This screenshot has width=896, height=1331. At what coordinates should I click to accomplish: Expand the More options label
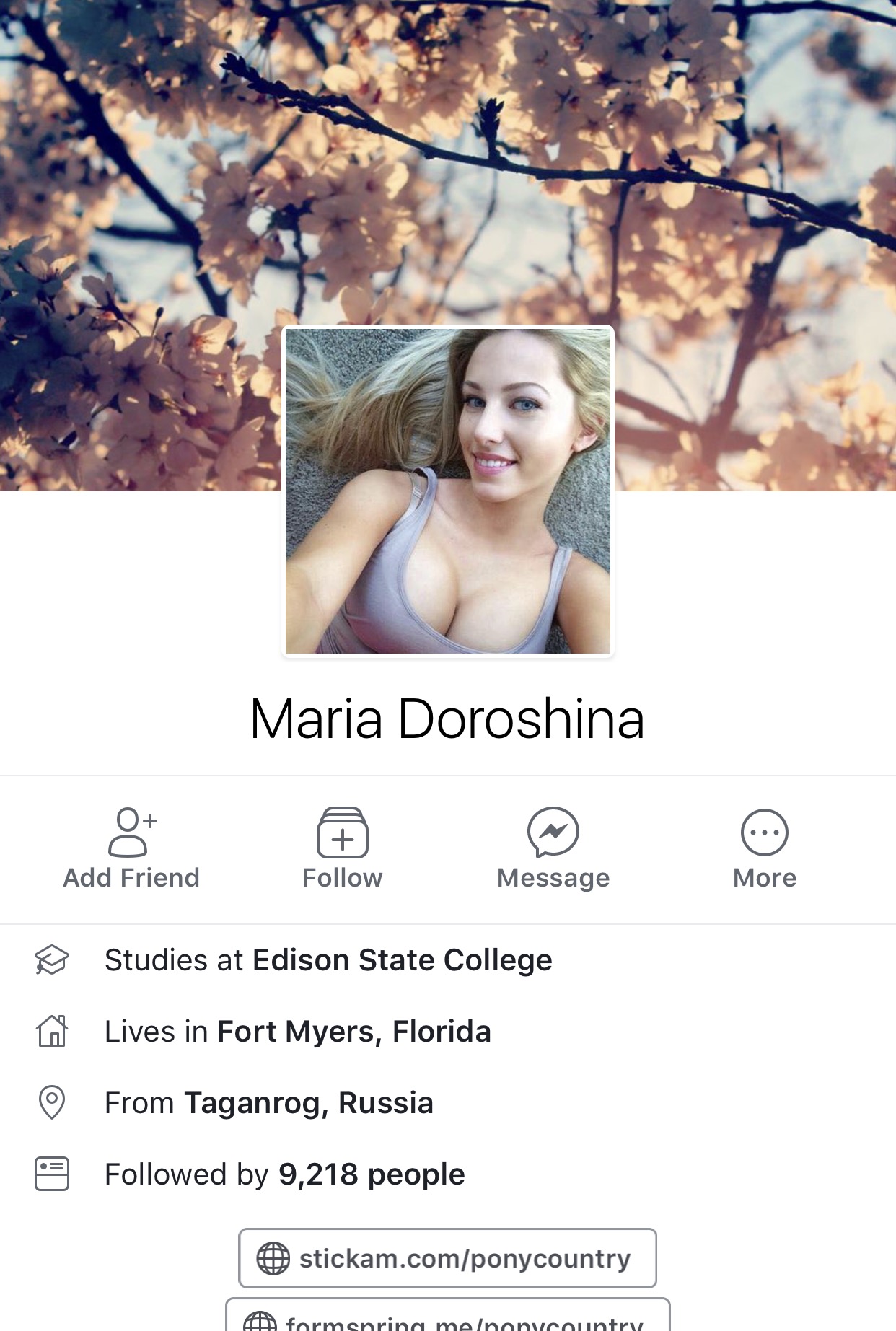tap(765, 878)
